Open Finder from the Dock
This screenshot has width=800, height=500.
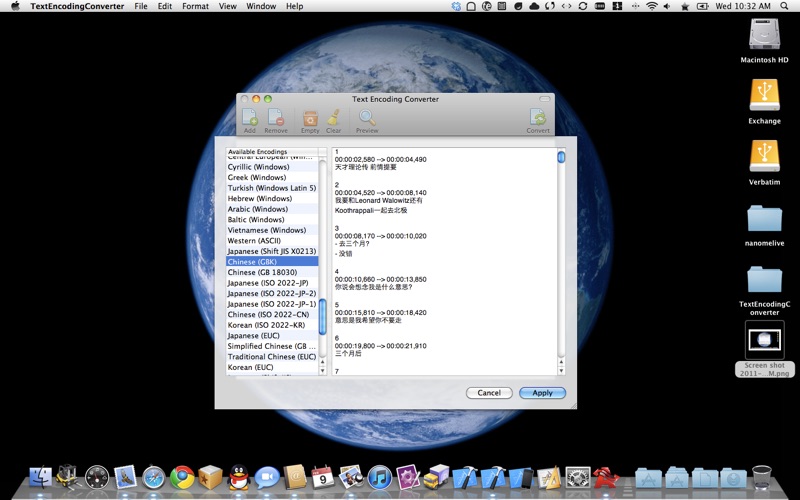pos(40,478)
